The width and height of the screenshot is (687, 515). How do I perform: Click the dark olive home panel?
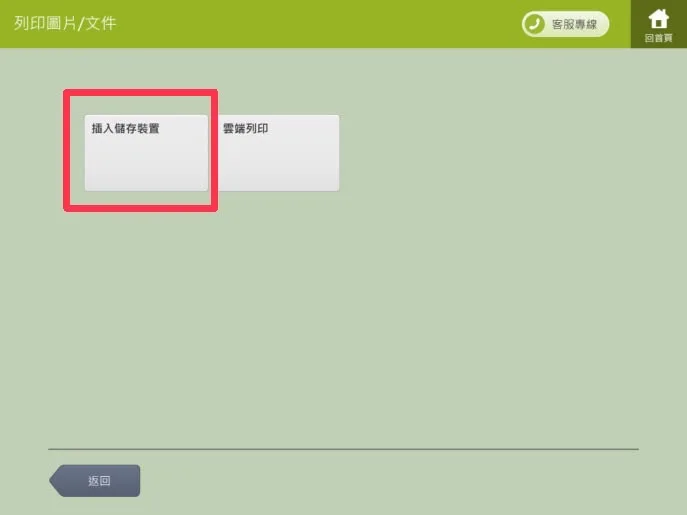click(659, 24)
